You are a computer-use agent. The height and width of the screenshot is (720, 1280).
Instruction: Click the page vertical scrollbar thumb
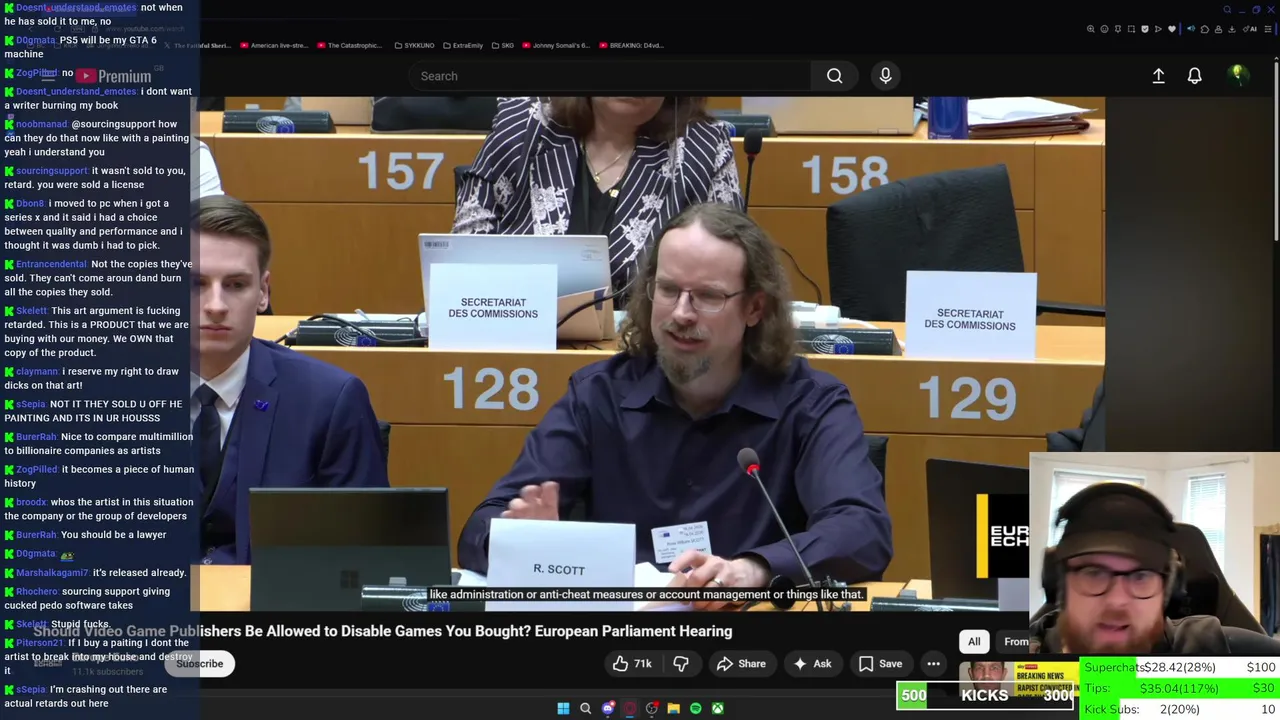[1276, 150]
